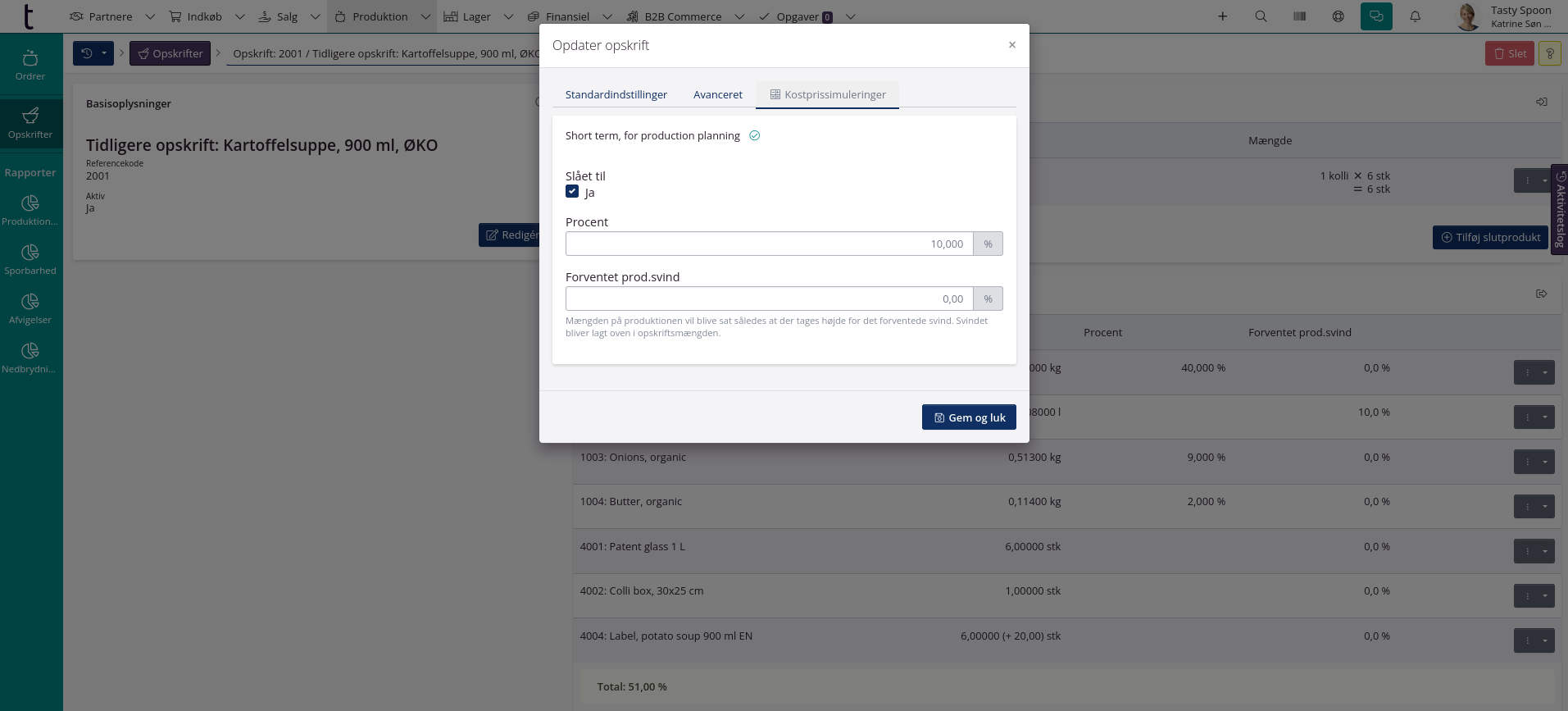
Task: Expand the Lager menu dropdown arrow
Action: pos(508,16)
